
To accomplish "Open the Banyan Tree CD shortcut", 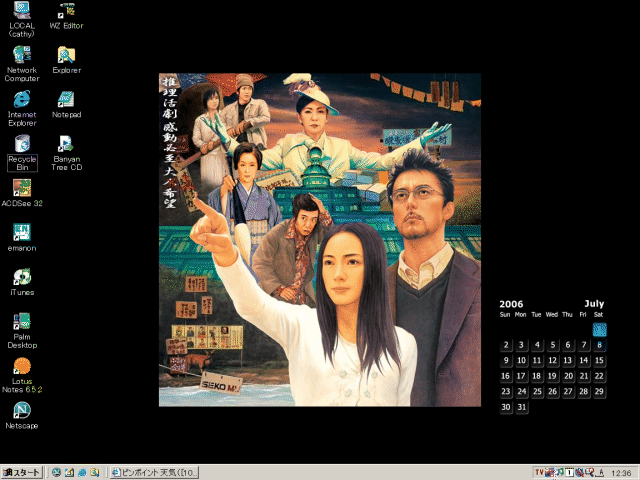I will tap(66, 144).
